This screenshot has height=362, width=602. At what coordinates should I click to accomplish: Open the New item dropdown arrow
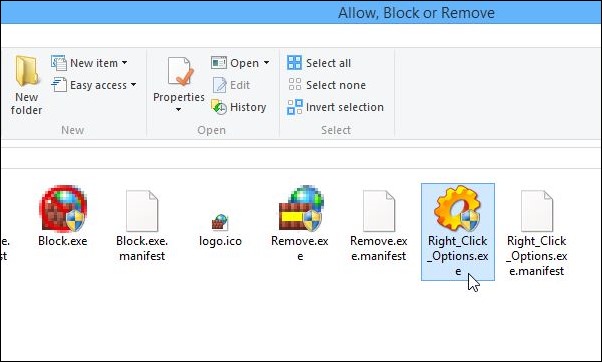click(x=124, y=63)
